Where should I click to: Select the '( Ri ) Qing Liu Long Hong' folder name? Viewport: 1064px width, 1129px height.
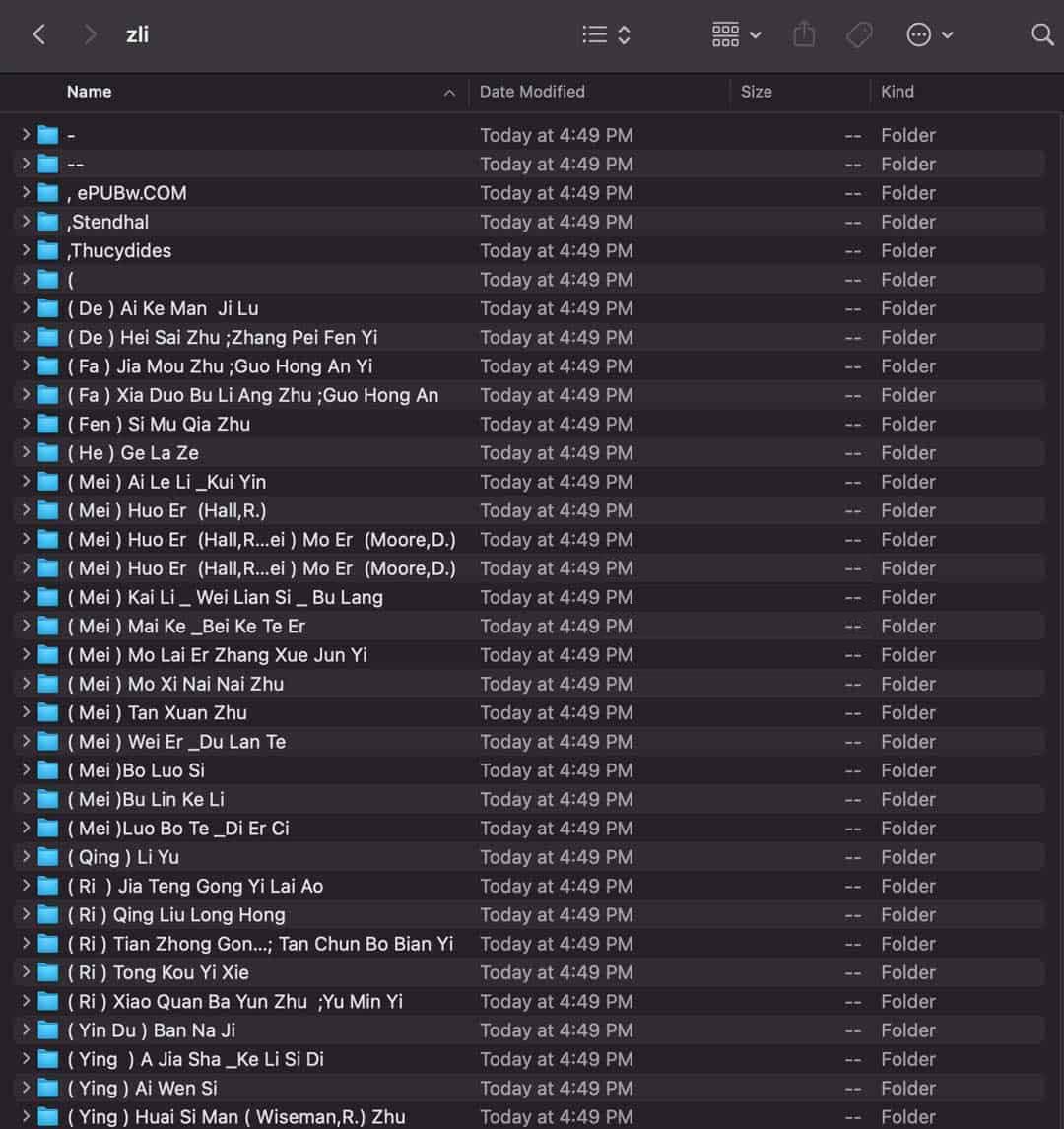(176, 914)
